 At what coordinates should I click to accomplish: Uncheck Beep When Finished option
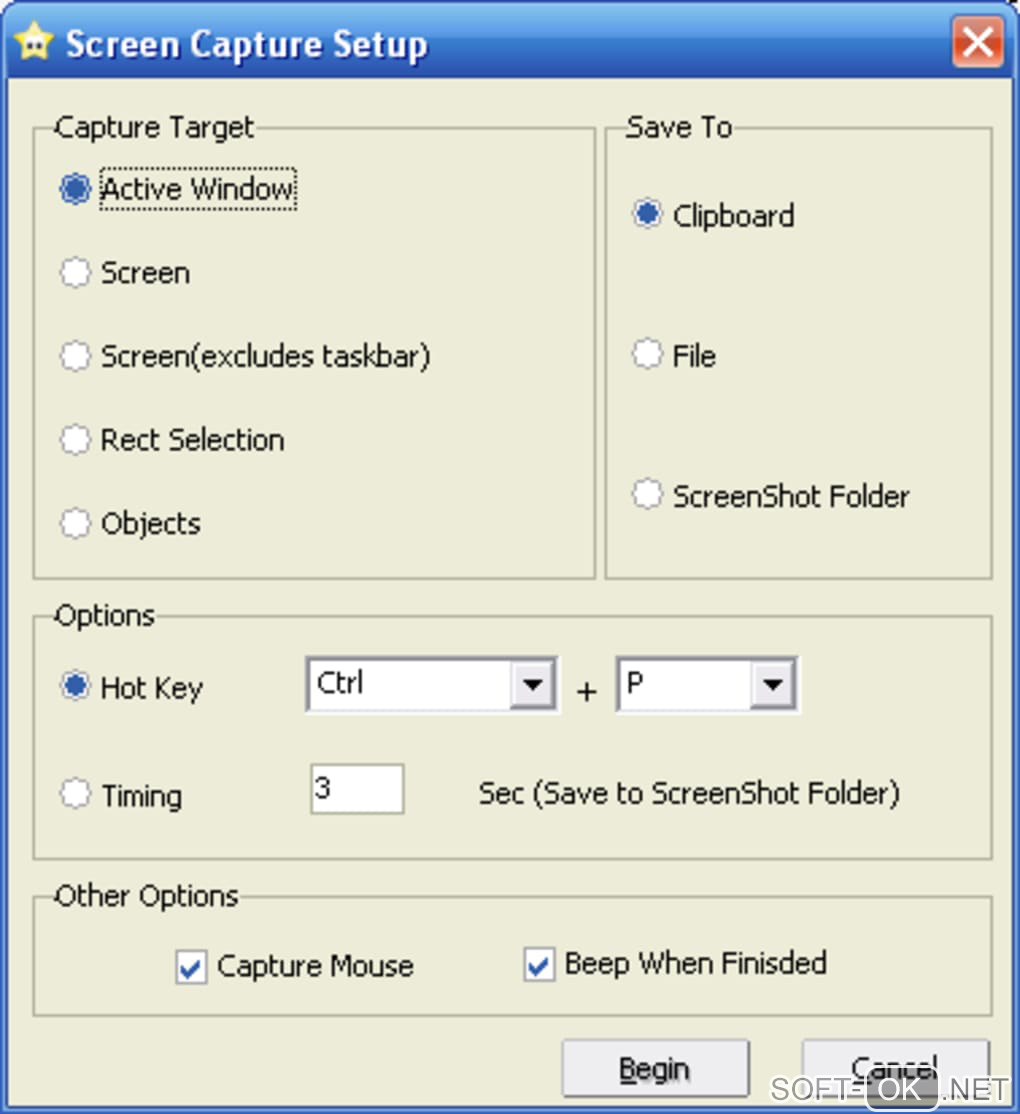[x=539, y=965]
